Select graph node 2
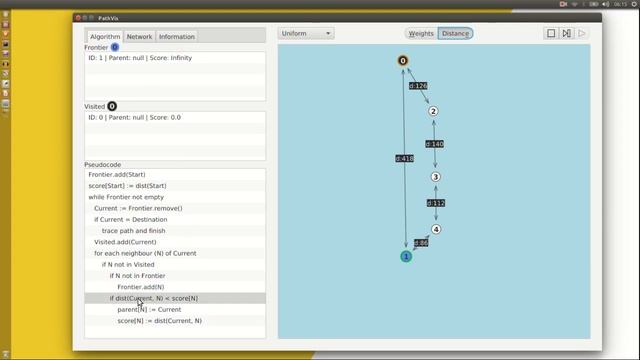 click(x=433, y=111)
